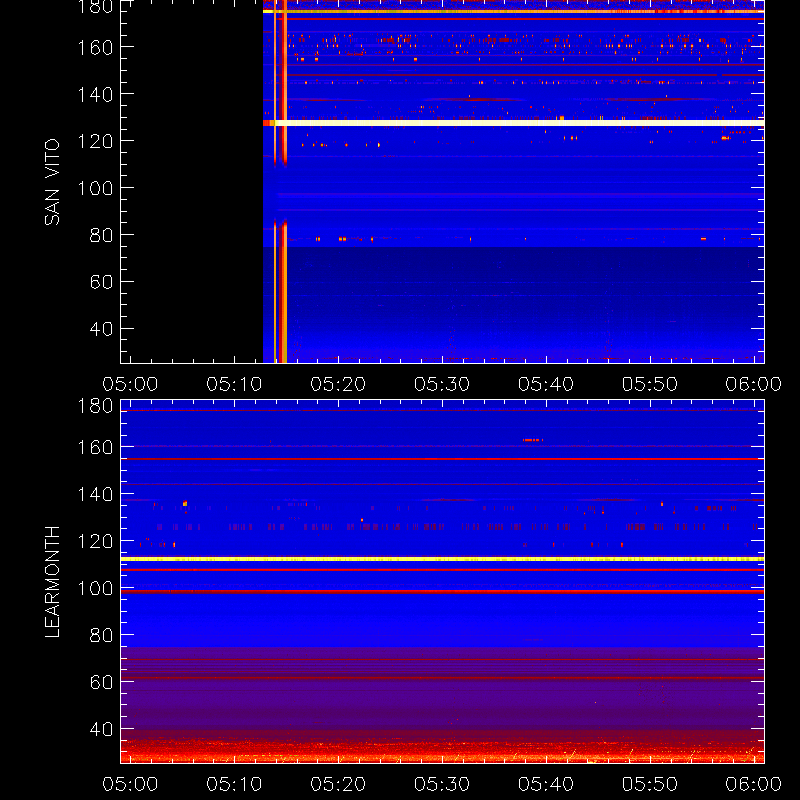The height and width of the screenshot is (800, 800).
Task: Select the 140 tick label on San Vito plot
Action: click(x=95, y=94)
